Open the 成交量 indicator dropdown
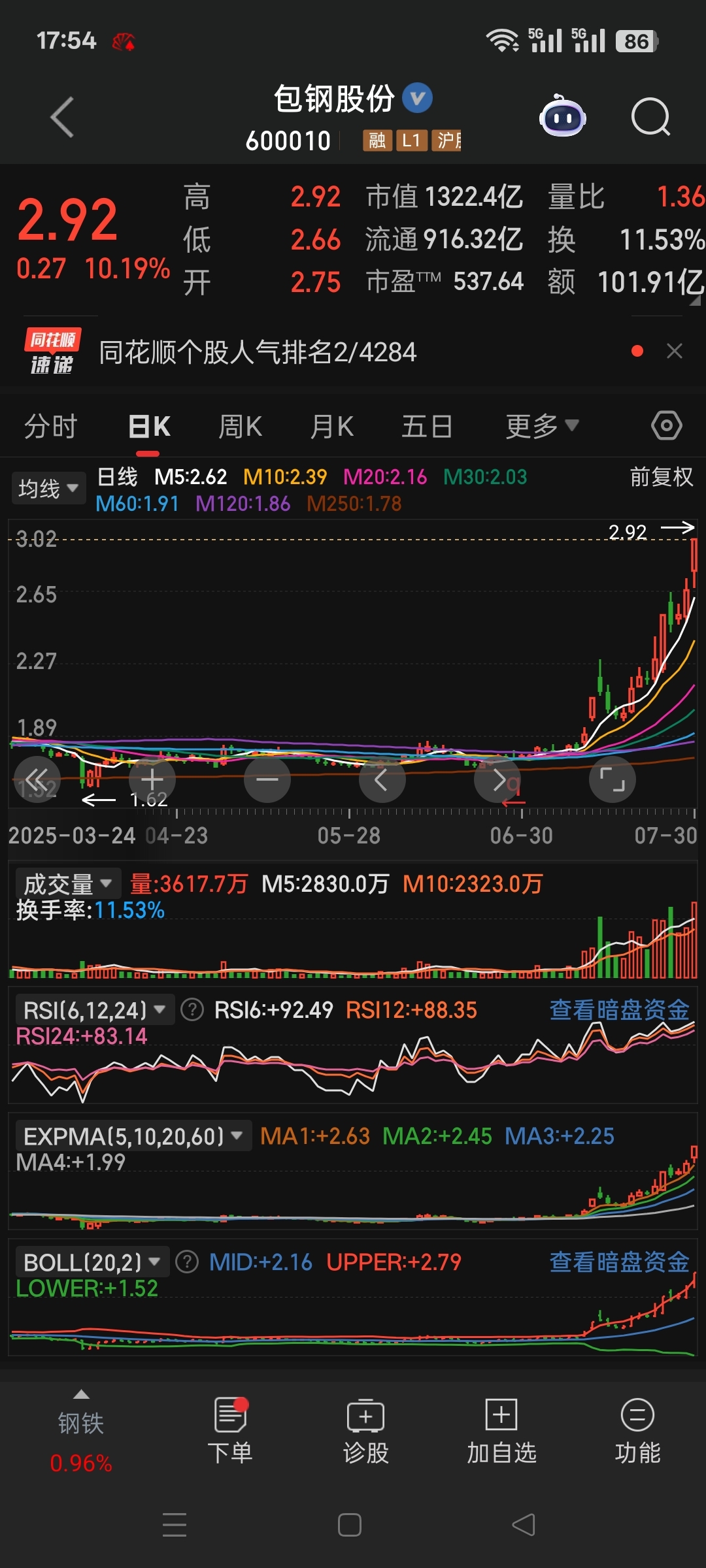The image size is (706, 1568). (x=68, y=884)
